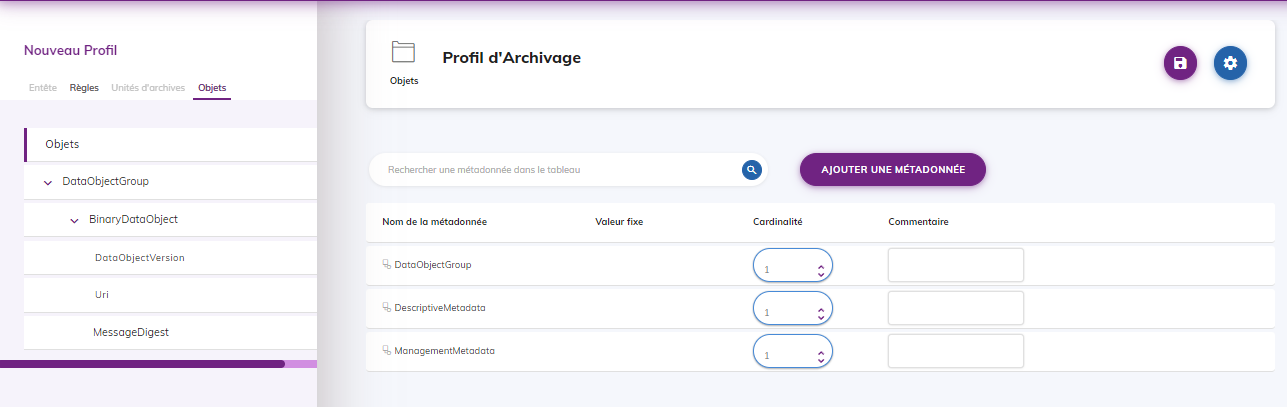Click the purple save disk icon

tap(1180, 63)
